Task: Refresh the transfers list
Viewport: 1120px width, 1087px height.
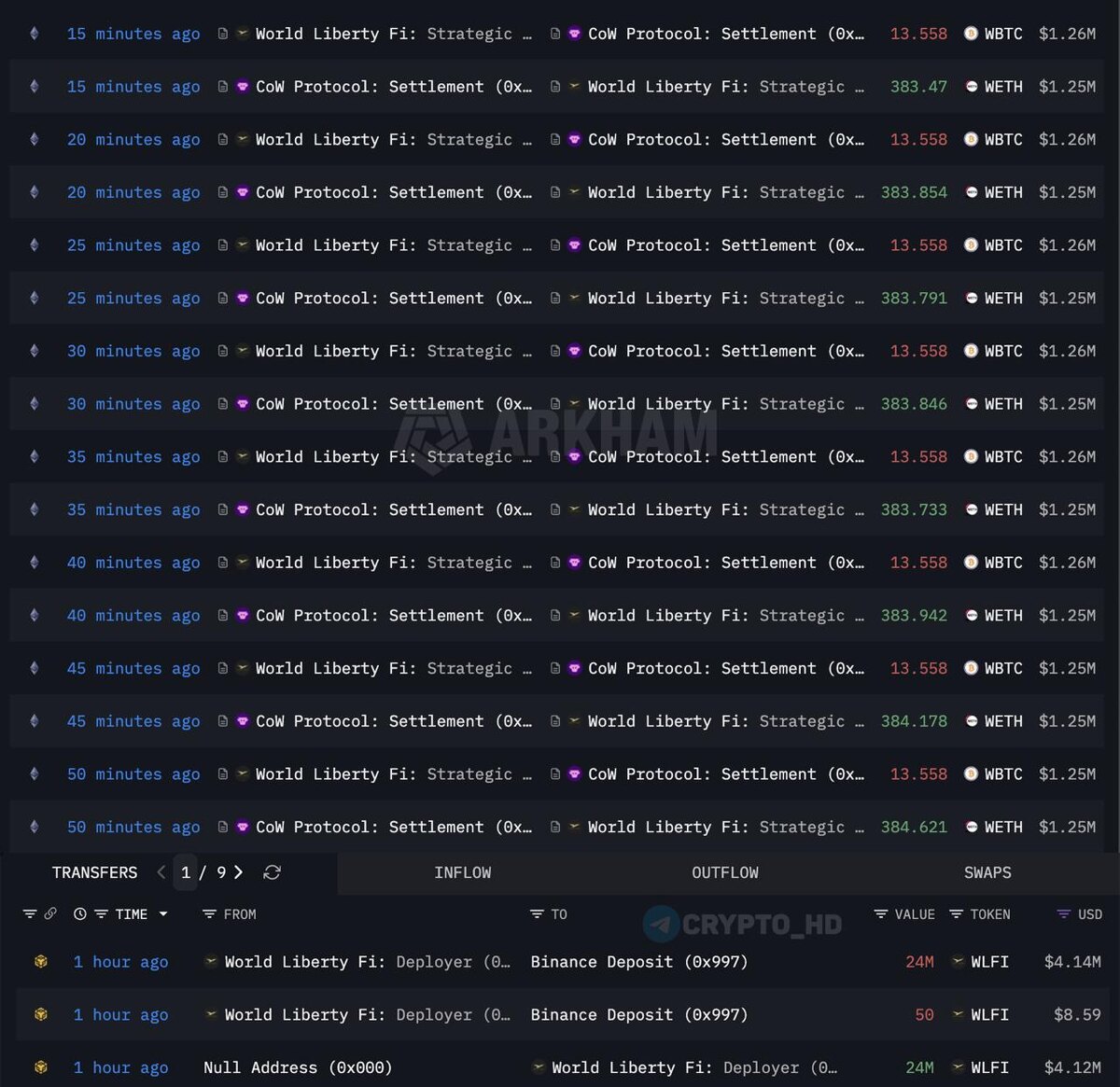Action: [272, 872]
